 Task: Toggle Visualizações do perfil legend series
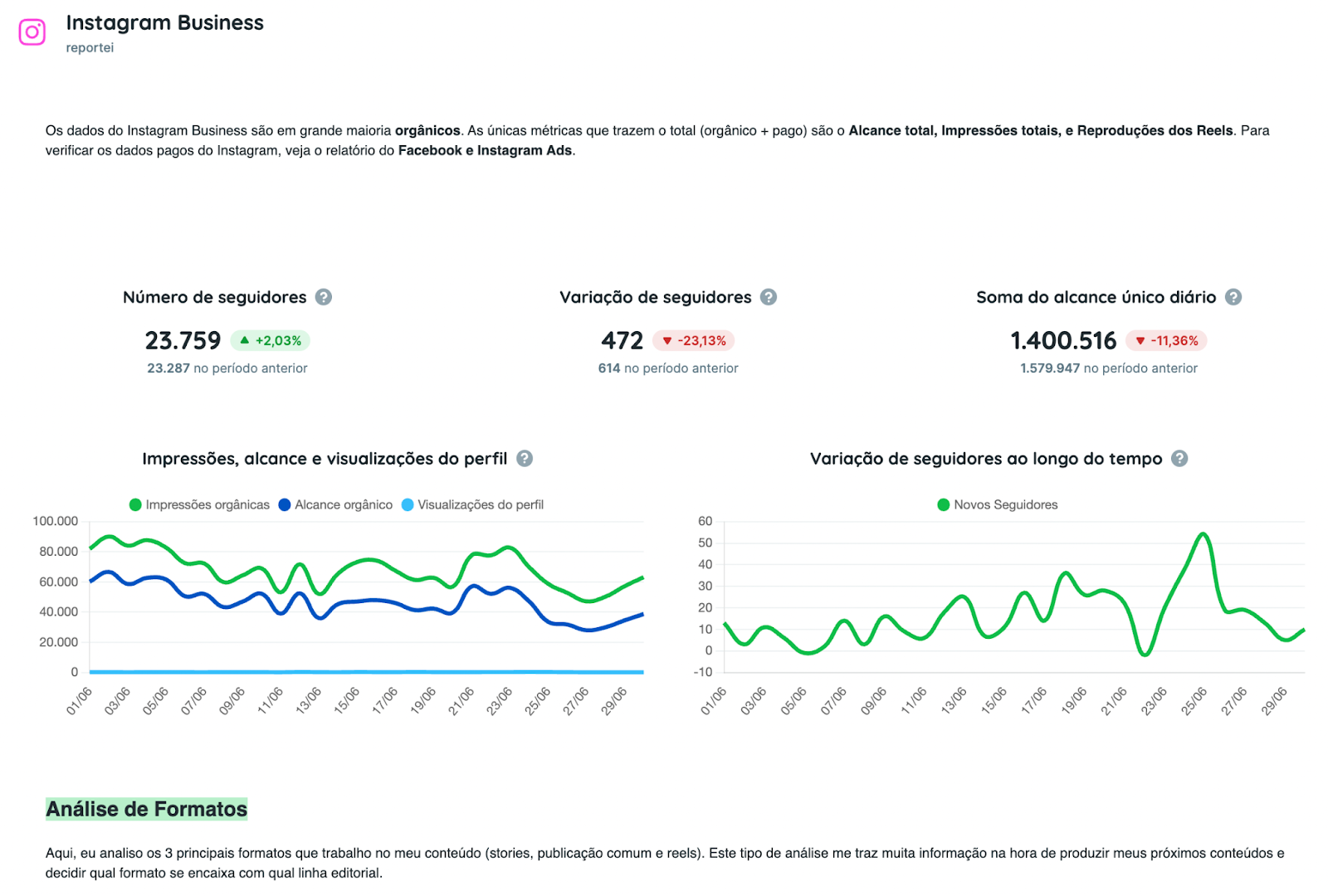(x=472, y=504)
